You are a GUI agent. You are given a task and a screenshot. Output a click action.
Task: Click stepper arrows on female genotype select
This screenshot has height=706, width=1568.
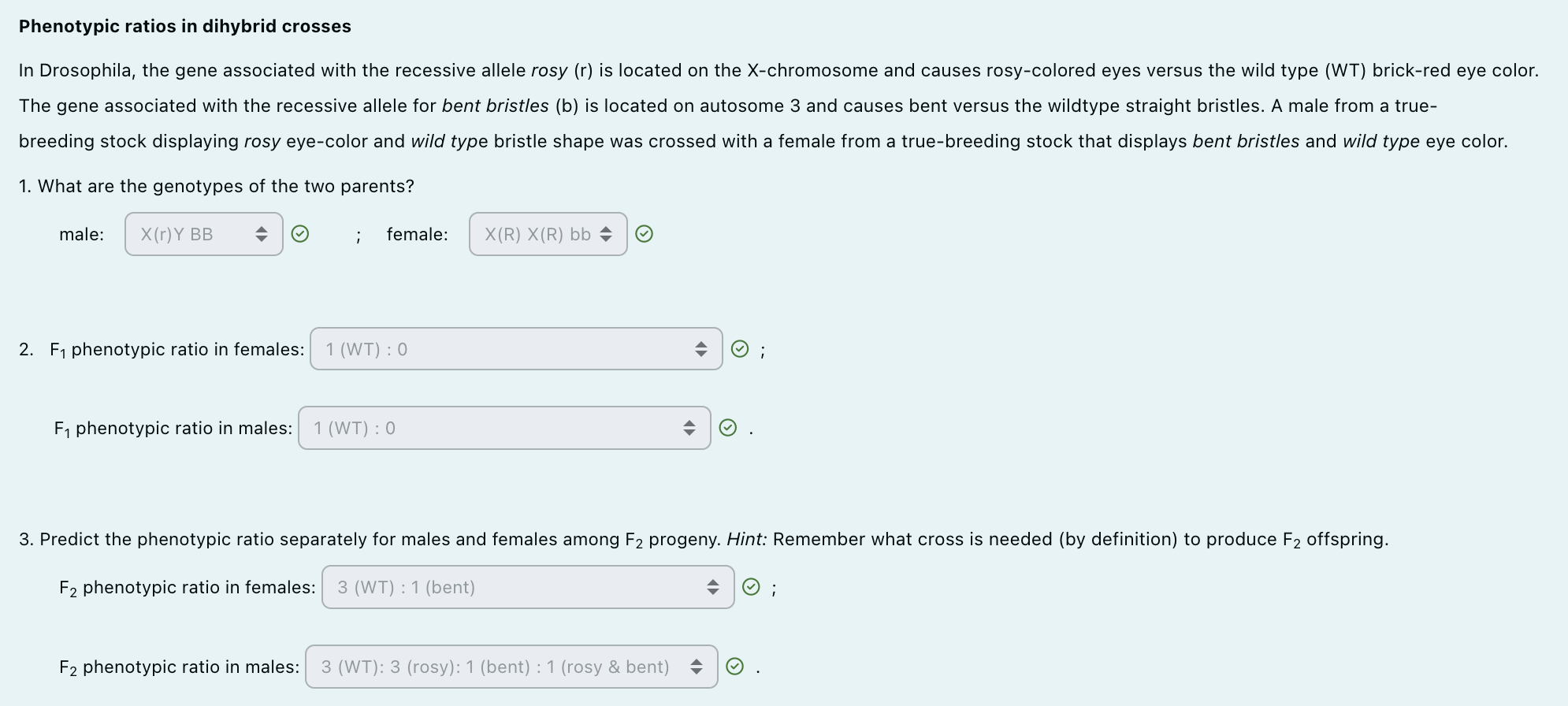(606, 234)
